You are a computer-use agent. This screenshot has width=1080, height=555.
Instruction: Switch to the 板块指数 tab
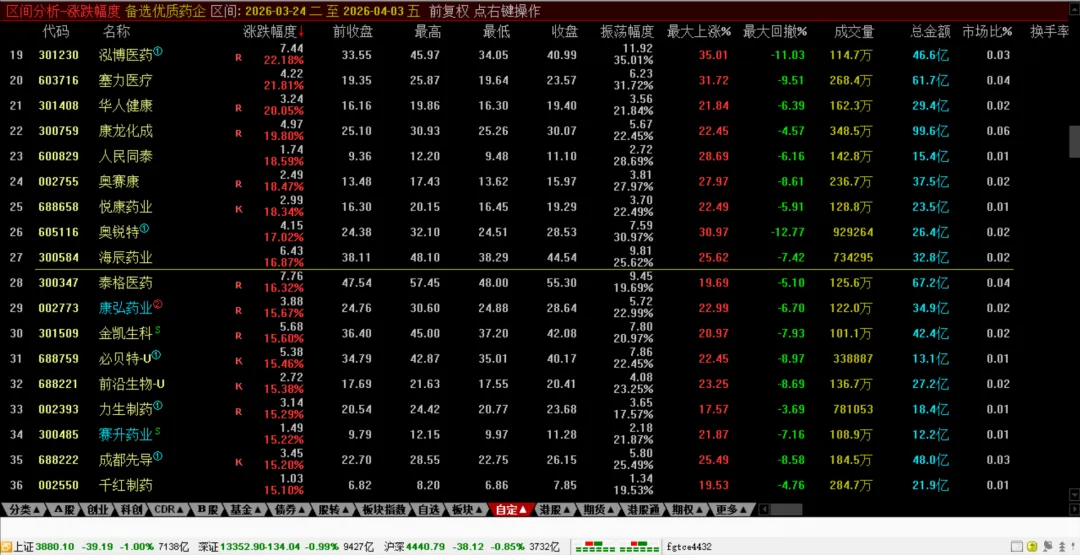point(384,510)
